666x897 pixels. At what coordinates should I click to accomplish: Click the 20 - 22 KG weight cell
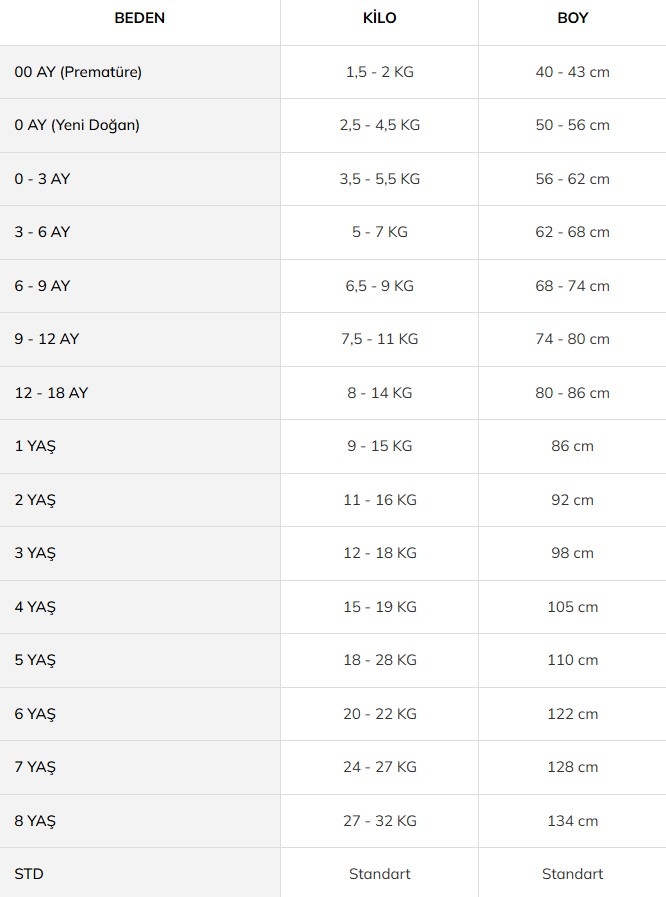tap(379, 714)
